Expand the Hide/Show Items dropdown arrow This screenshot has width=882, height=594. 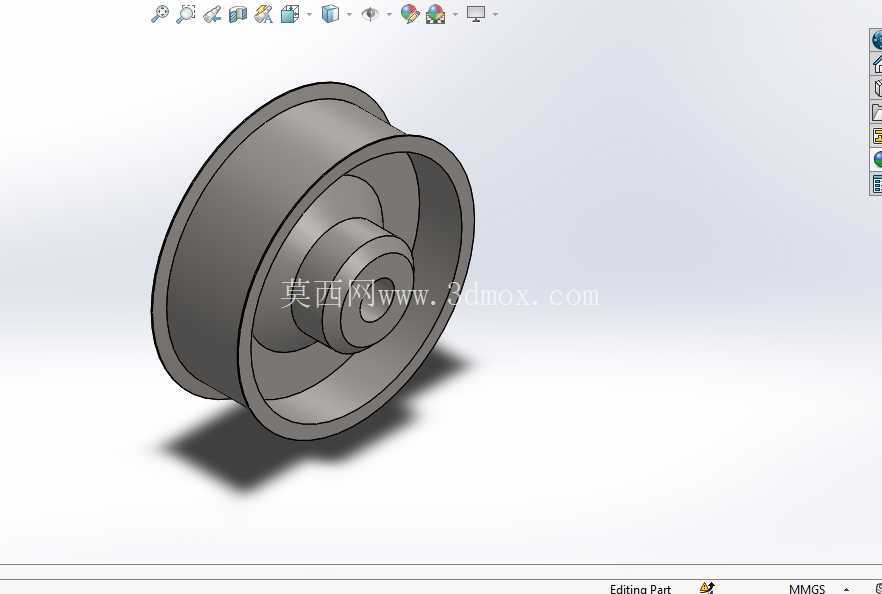point(389,14)
